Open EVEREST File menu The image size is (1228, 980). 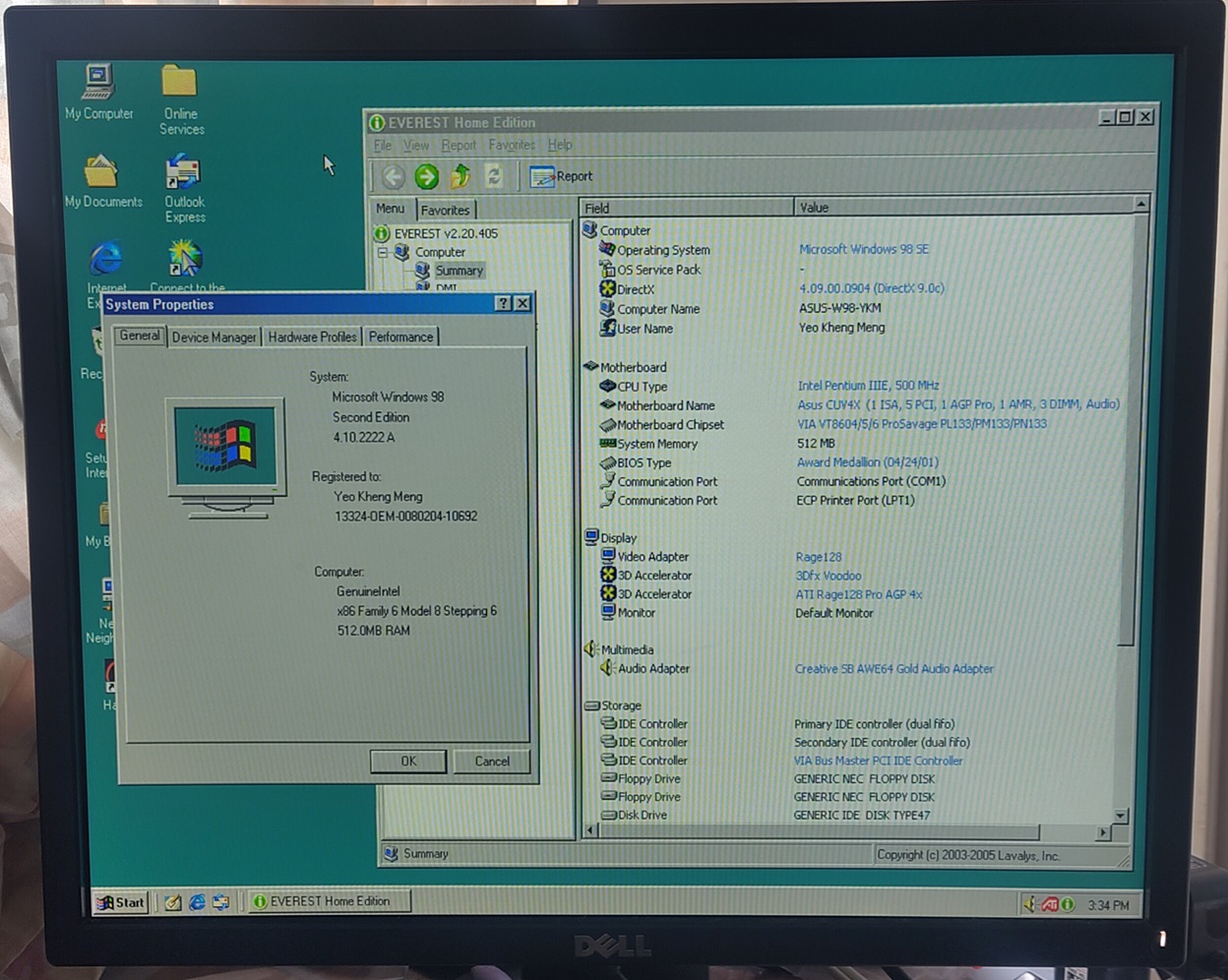[x=382, y=145]
